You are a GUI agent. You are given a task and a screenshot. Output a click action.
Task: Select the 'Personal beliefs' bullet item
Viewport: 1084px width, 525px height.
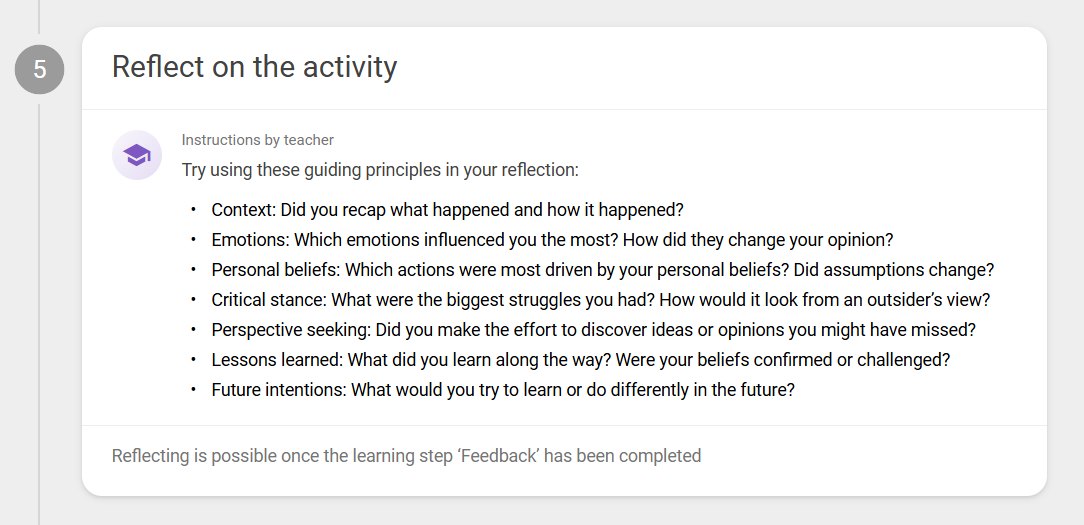pos(603,270)
